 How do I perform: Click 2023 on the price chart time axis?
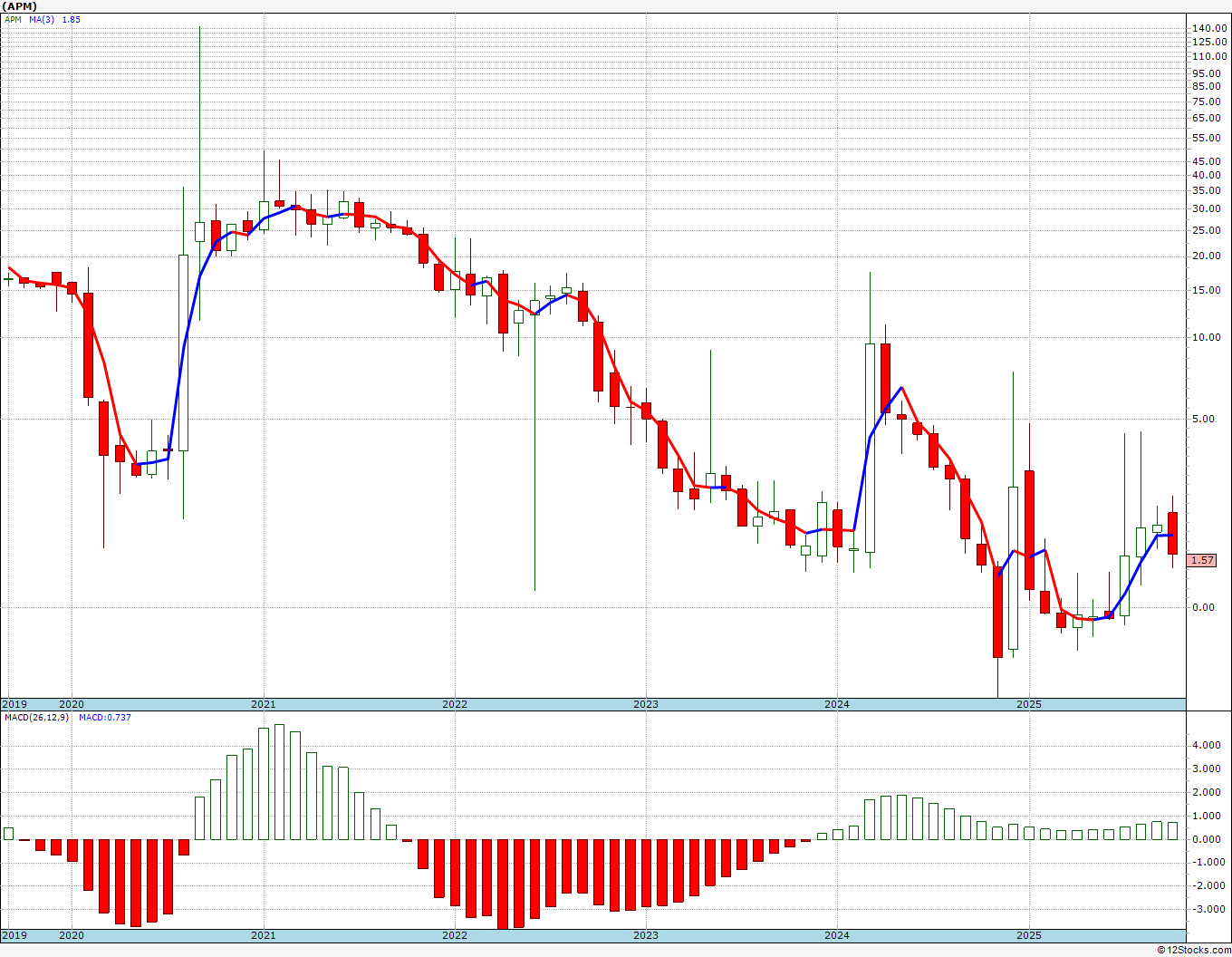click(646, 704)
